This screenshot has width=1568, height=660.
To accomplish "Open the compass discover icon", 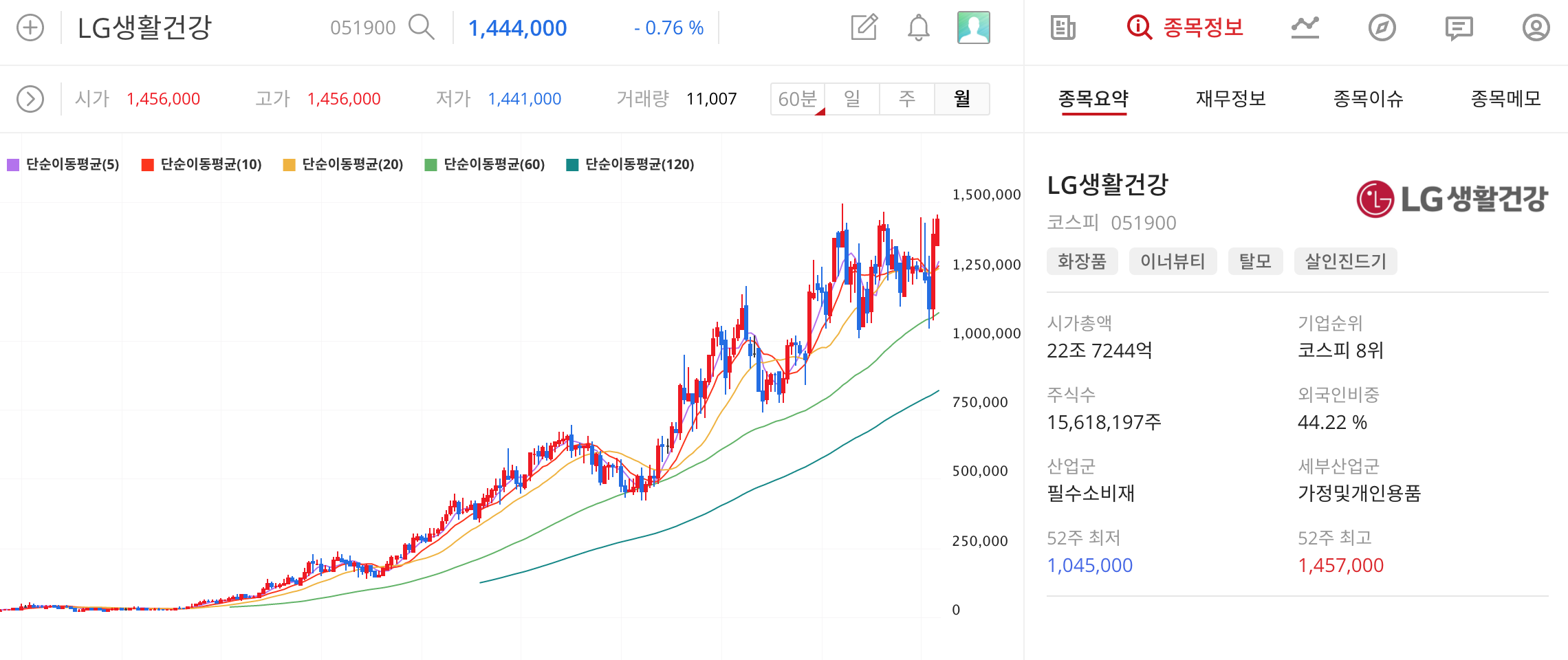I will 1382,28.
